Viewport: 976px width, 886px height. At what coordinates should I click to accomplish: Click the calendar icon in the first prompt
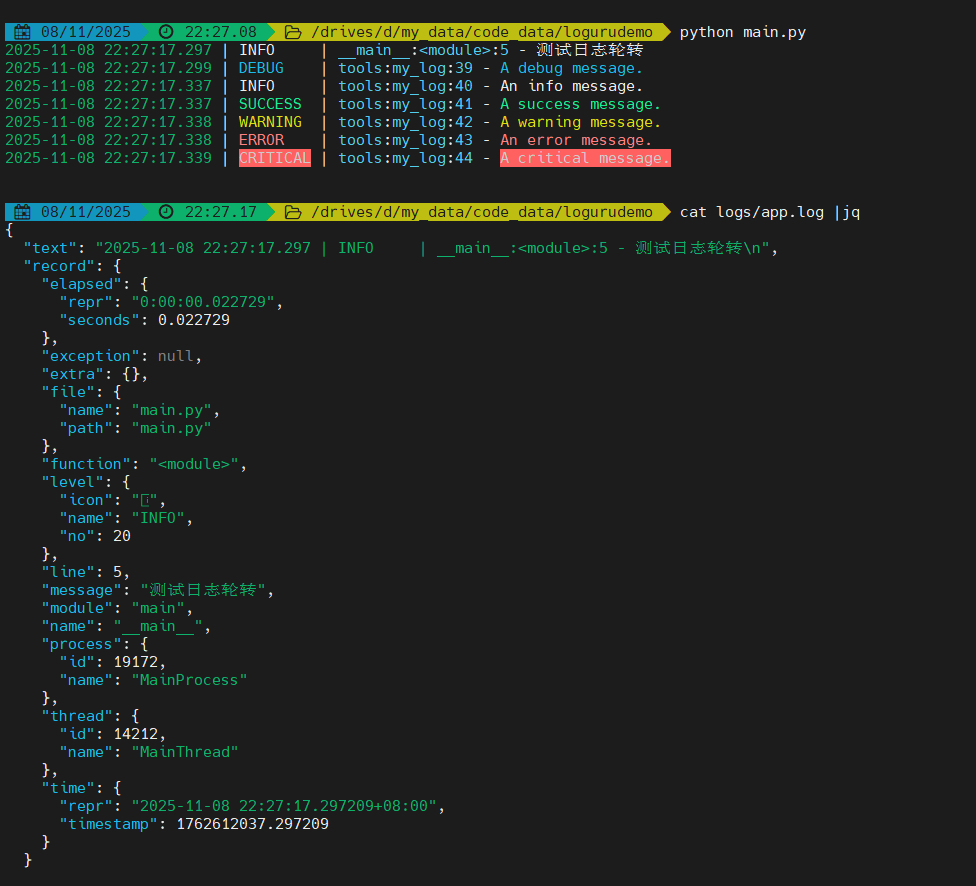(21, 31)
